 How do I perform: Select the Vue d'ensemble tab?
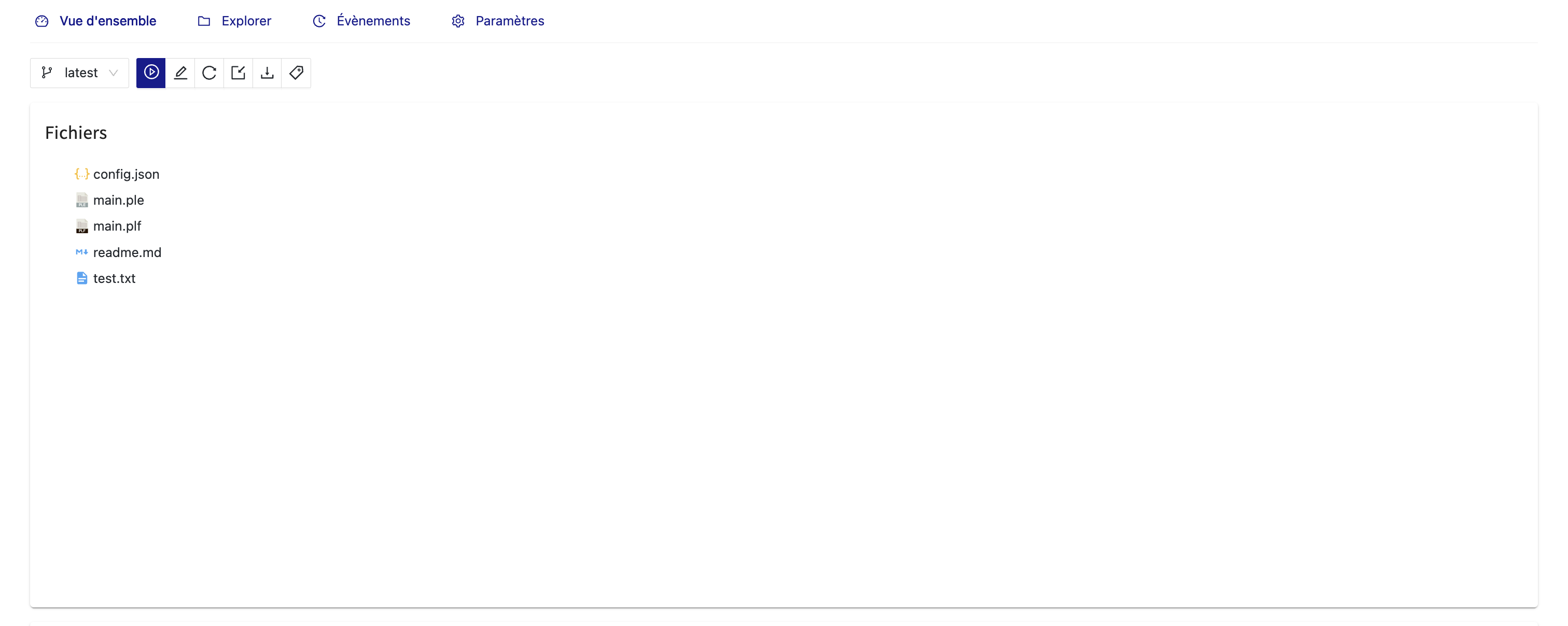coord(108,21)
